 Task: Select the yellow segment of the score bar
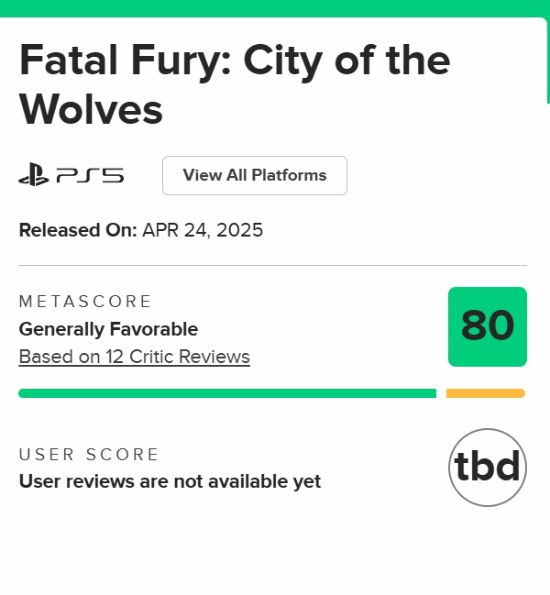(485, 393)
